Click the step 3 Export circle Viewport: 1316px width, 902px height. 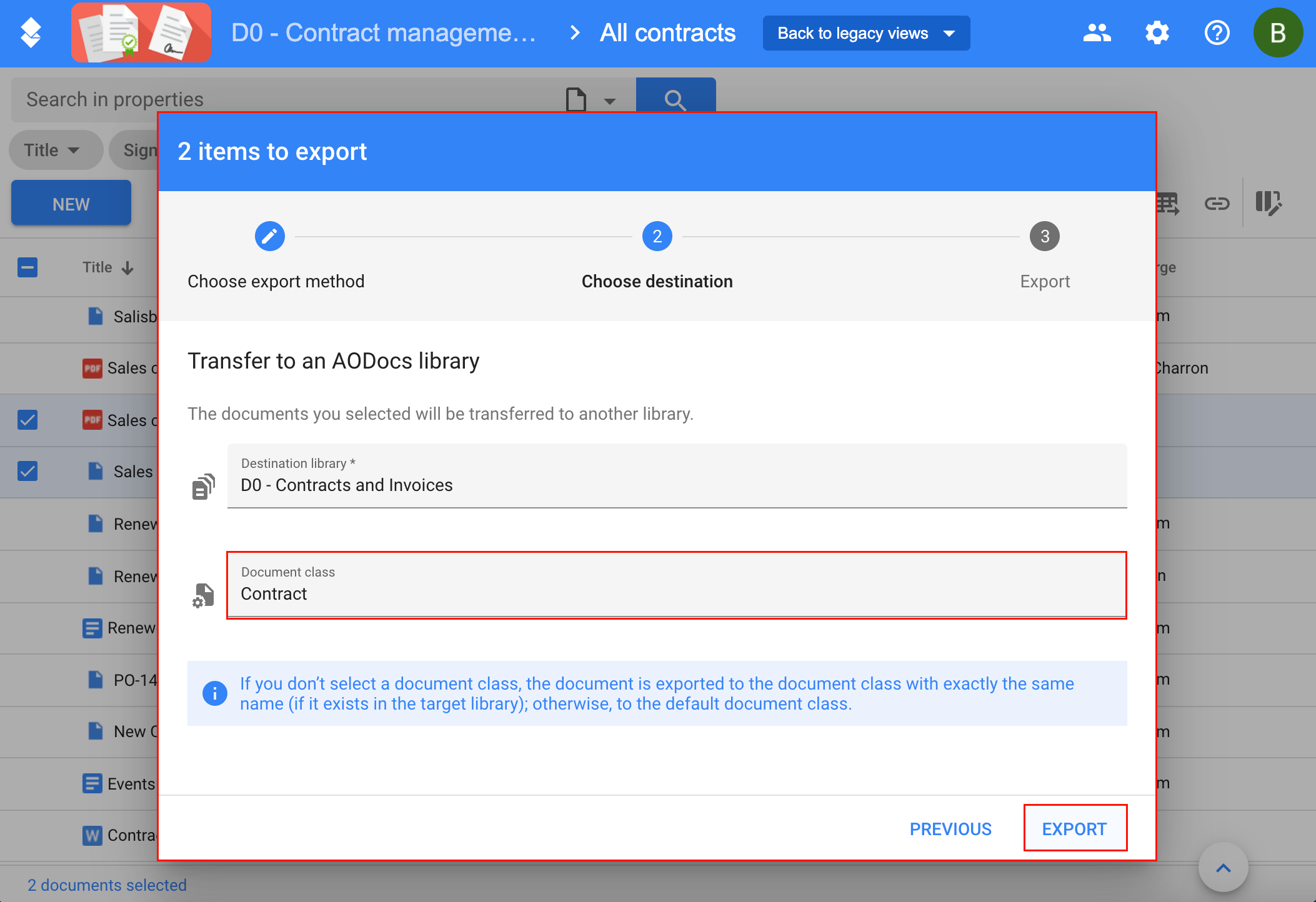(1045, 236)
